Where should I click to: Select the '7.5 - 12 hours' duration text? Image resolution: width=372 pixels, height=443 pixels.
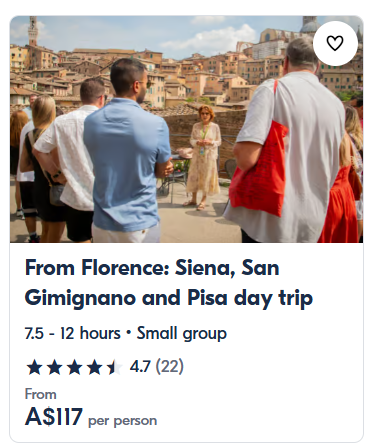pos(73,333)
